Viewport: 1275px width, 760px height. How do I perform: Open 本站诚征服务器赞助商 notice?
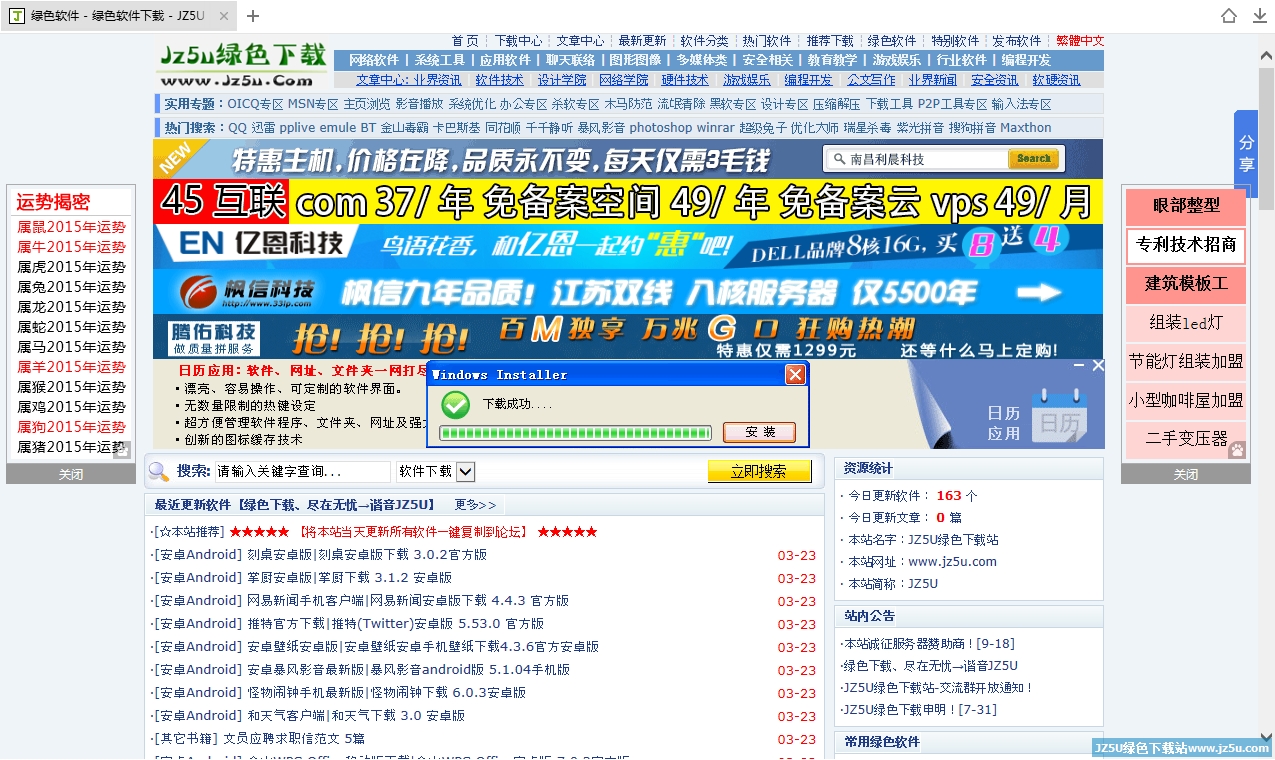coord(929,643)
